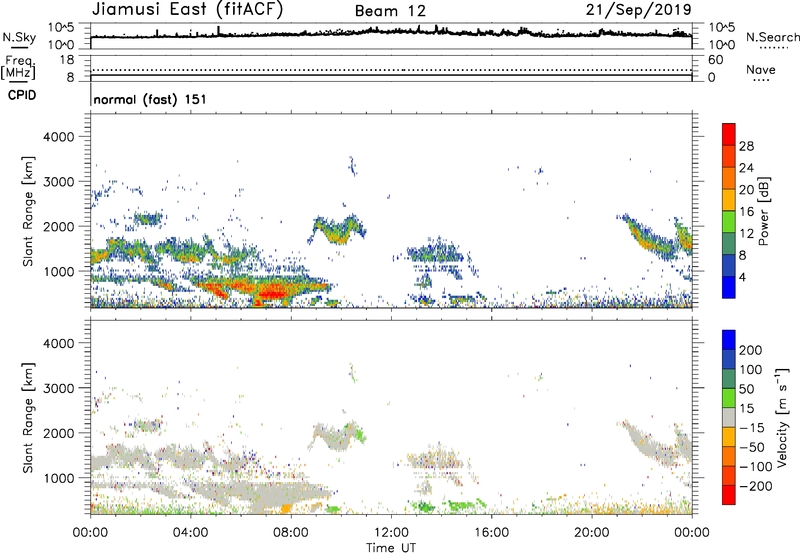Click the "50" Velocity color bar label
The image size is (800, 554).
[746, 389]
